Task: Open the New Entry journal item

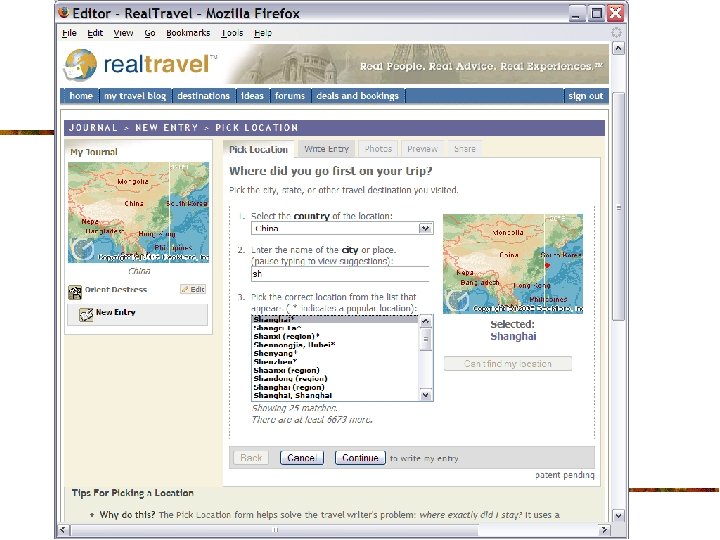Action: coord(137,315)
